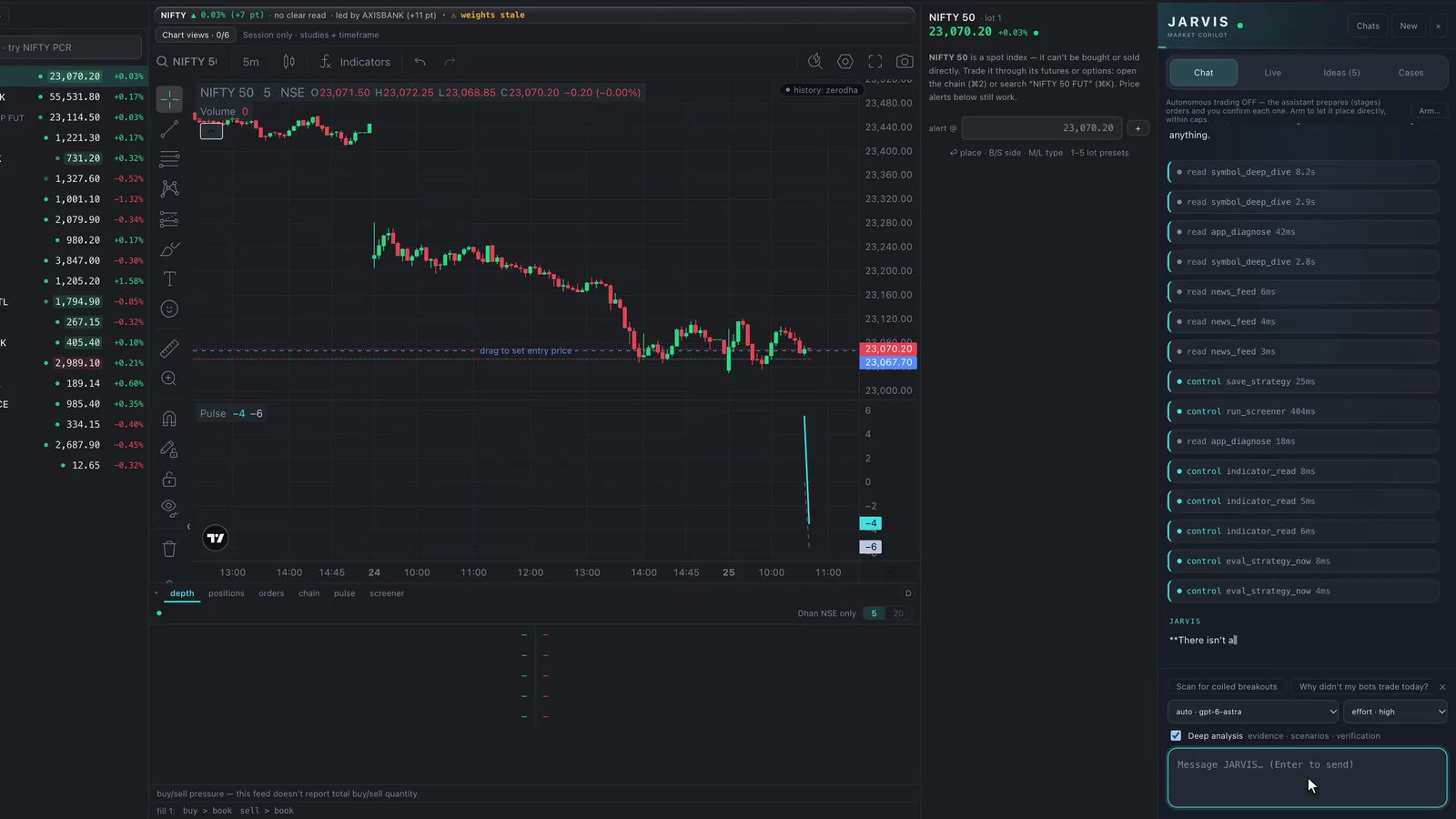Image resolution: width=1456 pixels, height=819 pixels.
Task: Switch to JARVIS Live tab
Action: [x=1273, y=73]
